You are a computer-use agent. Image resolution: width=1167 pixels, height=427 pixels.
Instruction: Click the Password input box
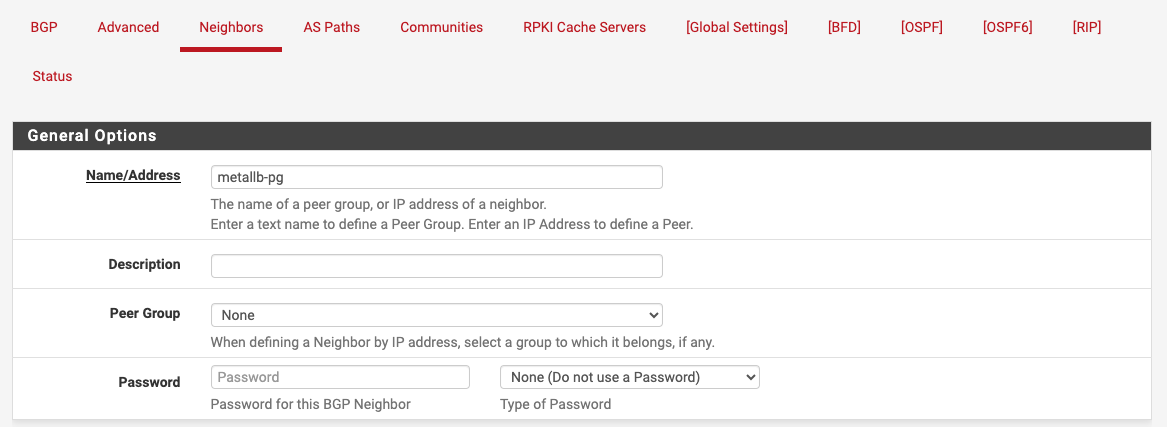(x=340, y=377)
